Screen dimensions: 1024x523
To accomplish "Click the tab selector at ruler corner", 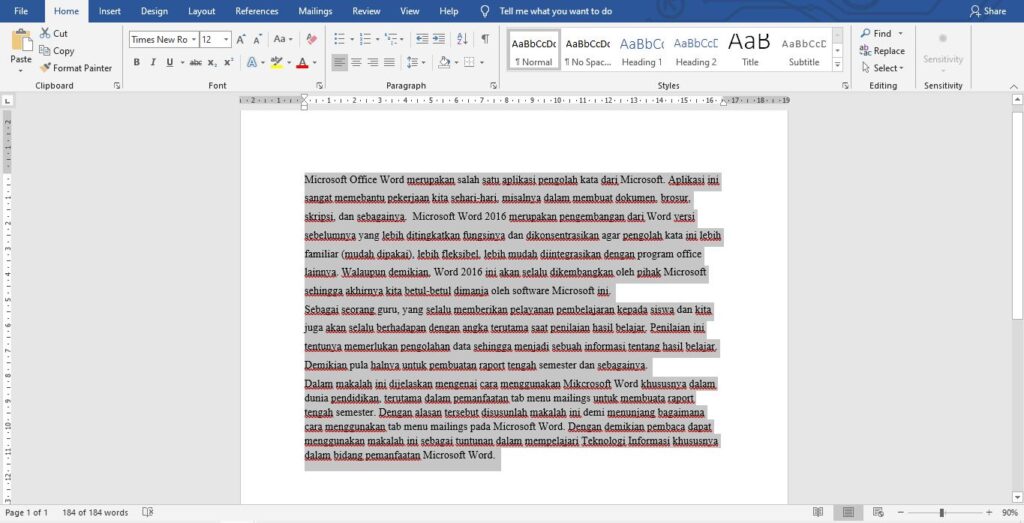I will coord(7,101).
